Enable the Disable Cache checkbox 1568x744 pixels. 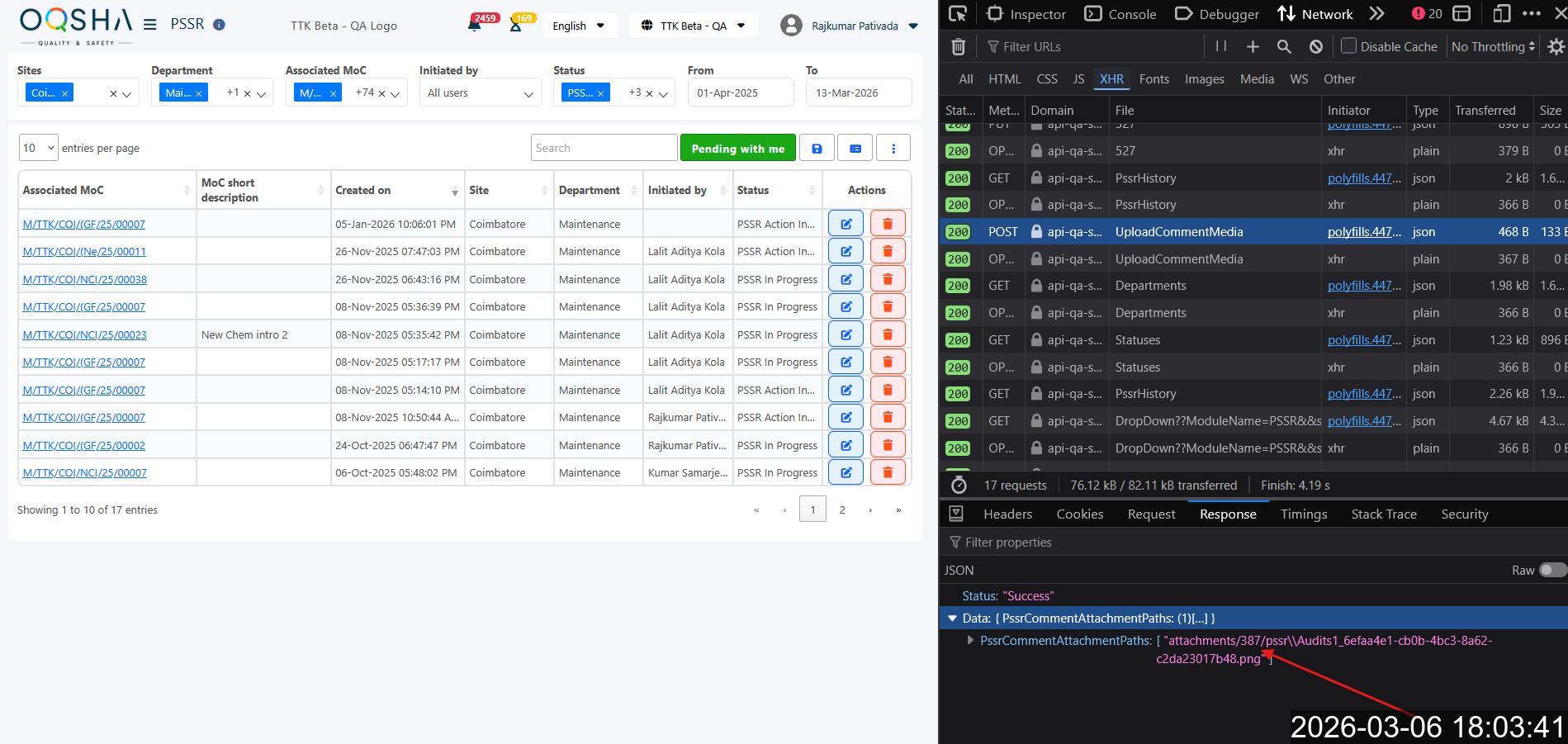(x=1348, y=46)
